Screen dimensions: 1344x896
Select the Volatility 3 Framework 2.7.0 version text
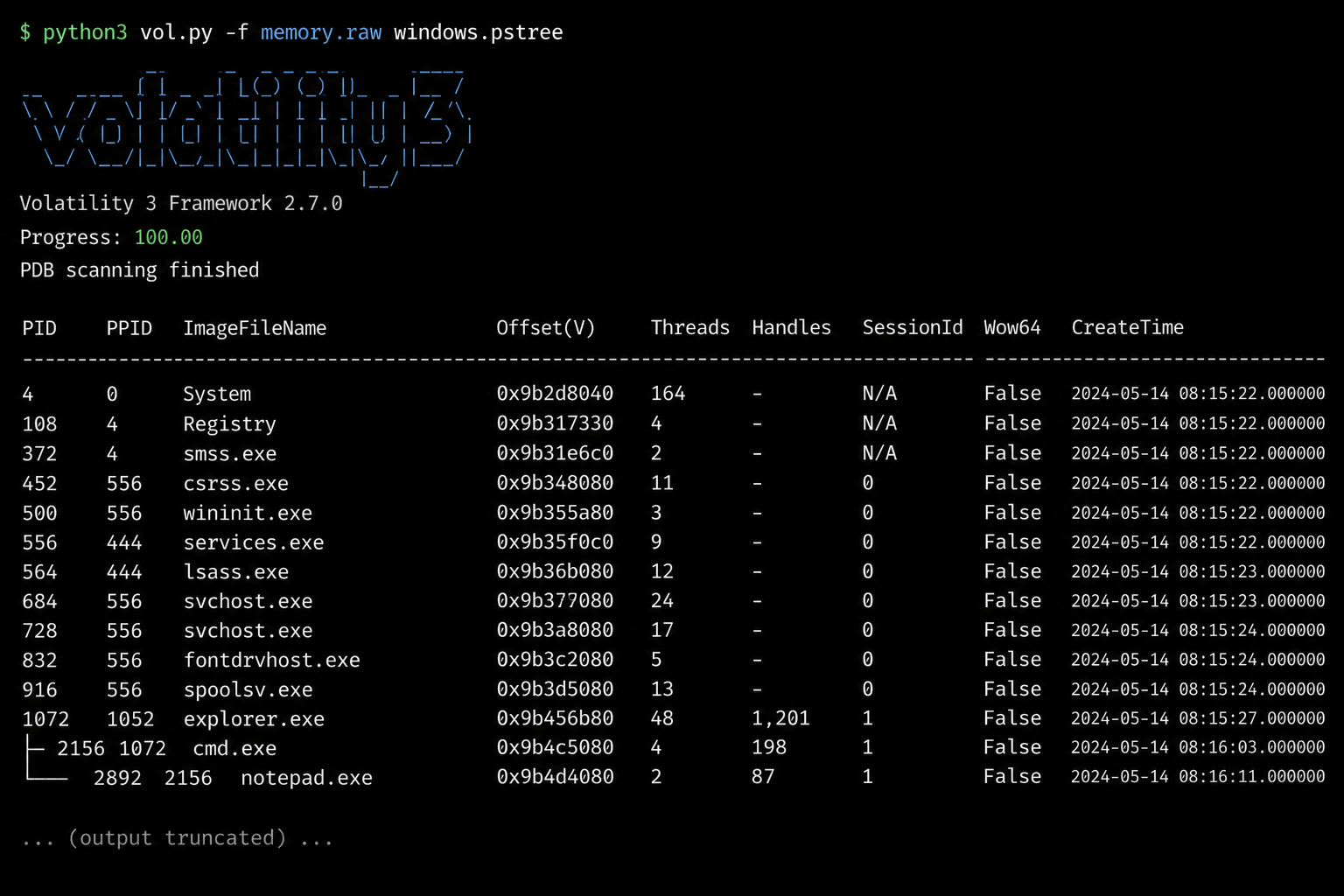(181, 204)
